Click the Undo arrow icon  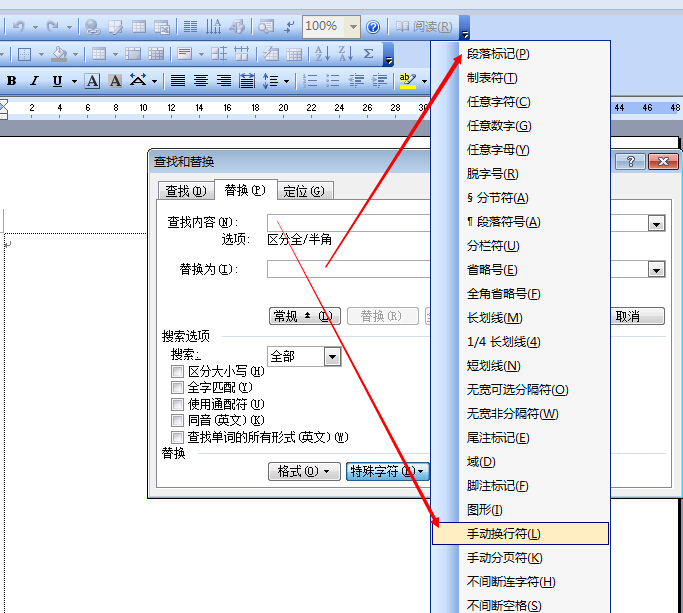click(x=19, y=27)
